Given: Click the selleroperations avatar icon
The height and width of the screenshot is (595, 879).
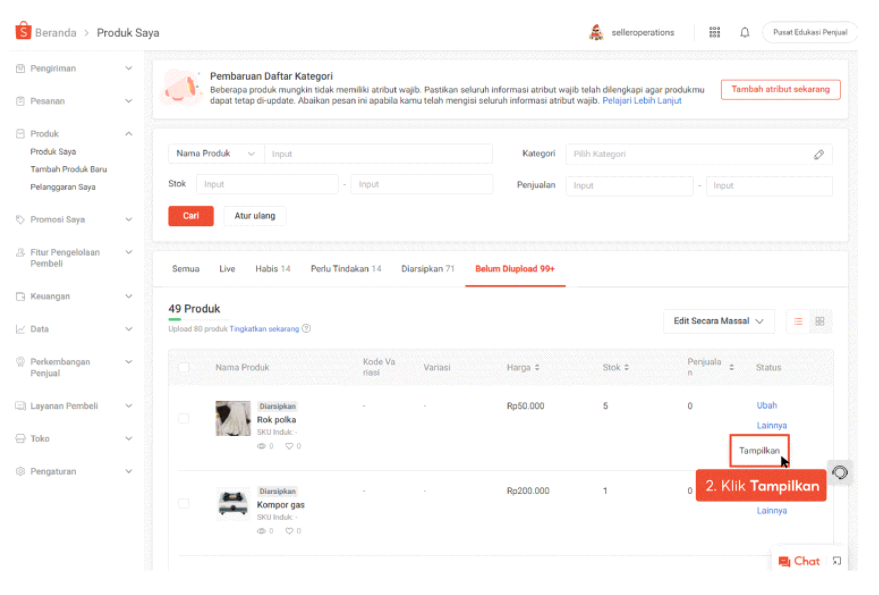Looking at the screenshot, I should tap(596, 33).
